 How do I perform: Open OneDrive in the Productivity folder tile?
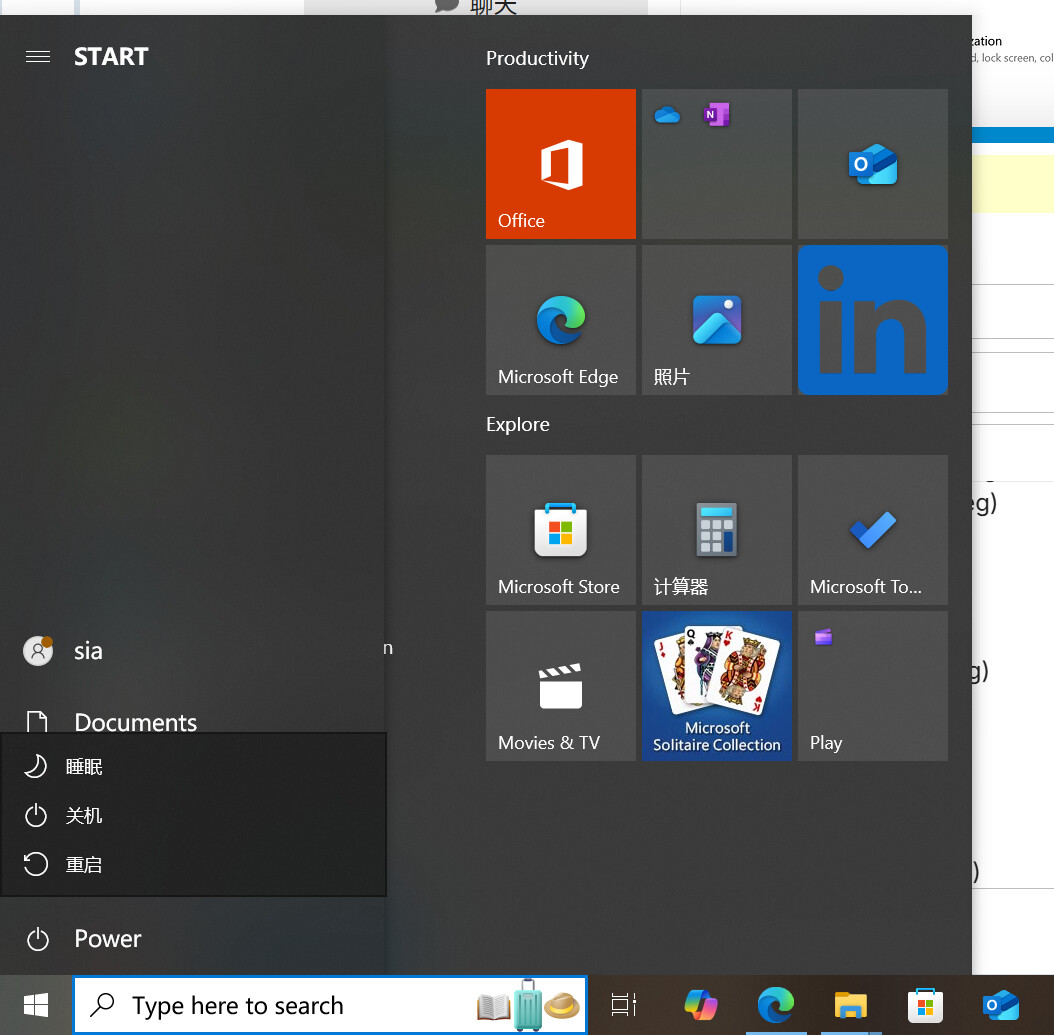667,115
